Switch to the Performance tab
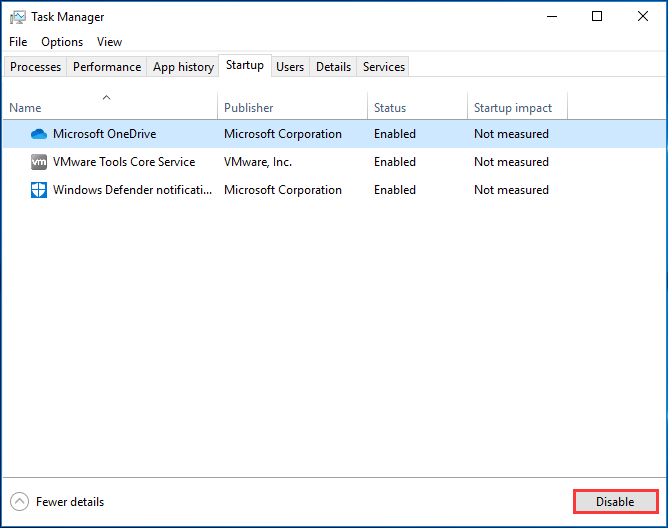This screenshot has width=668, height=528. click(107, 67)
